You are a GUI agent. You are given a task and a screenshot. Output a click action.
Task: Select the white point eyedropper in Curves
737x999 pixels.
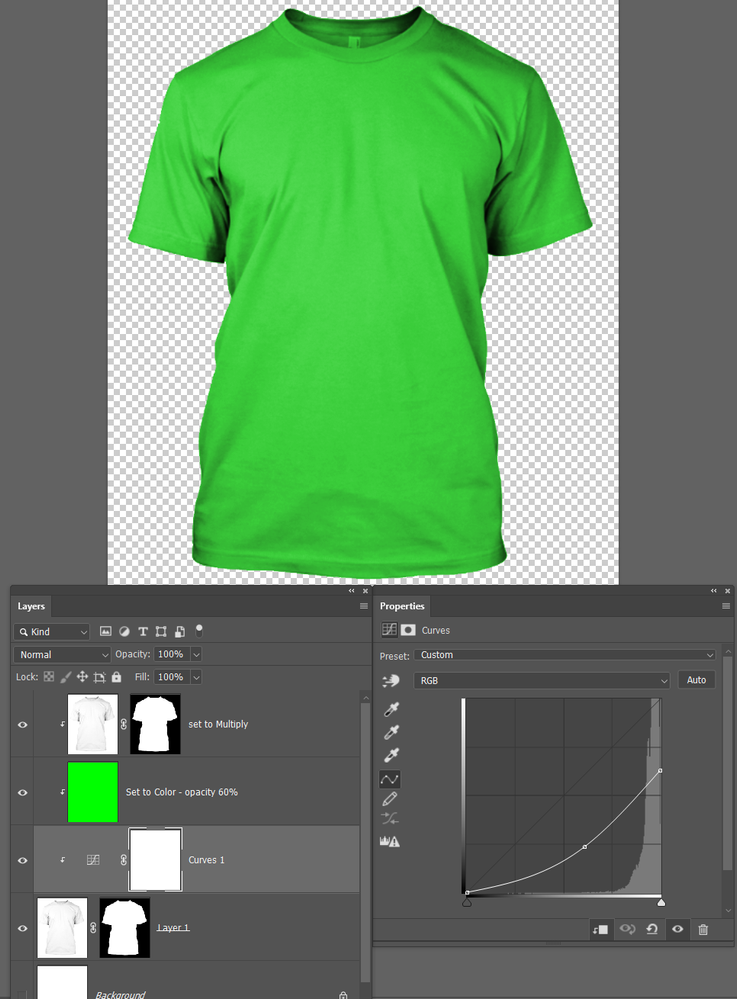click(391, 756)
